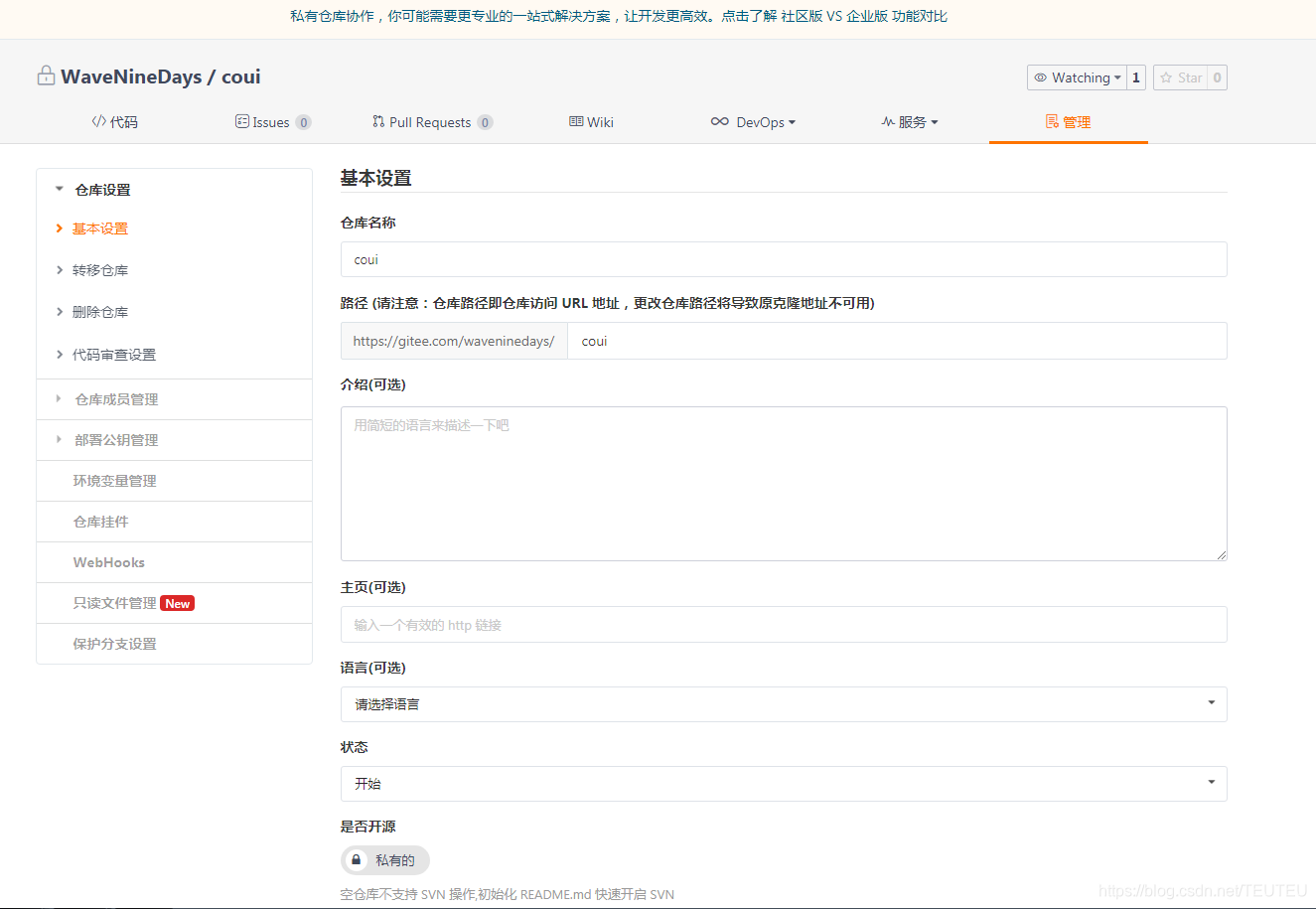Open 环境变量管理 in sidebar
This screenshot has width=1316, height=909.
[174, 481]
